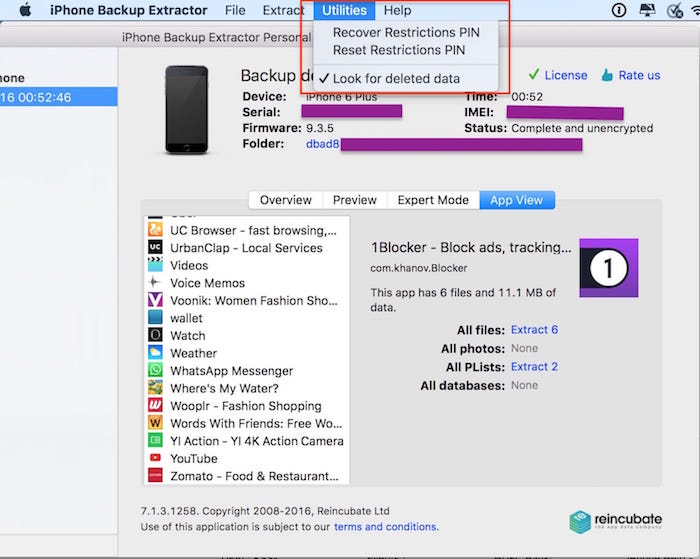Select the backup dated 00:52:46 in sidebar
Viewport: 700px width, 559px height.
click(x=58, y=97)
